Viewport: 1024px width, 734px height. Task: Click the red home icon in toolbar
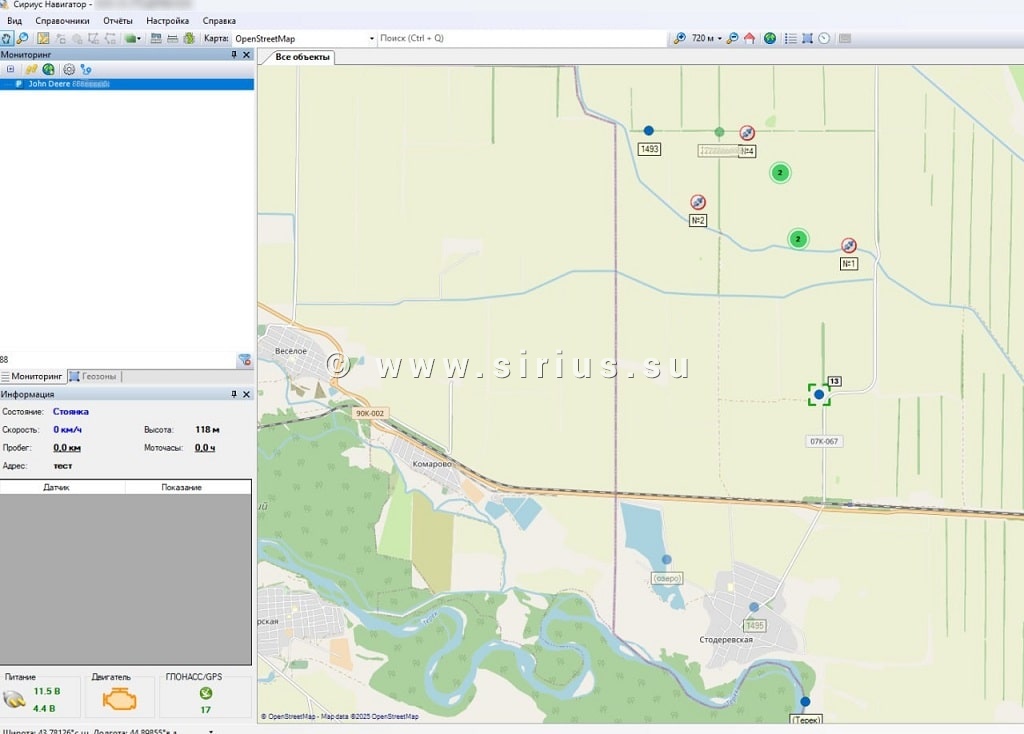coord(748,38)
